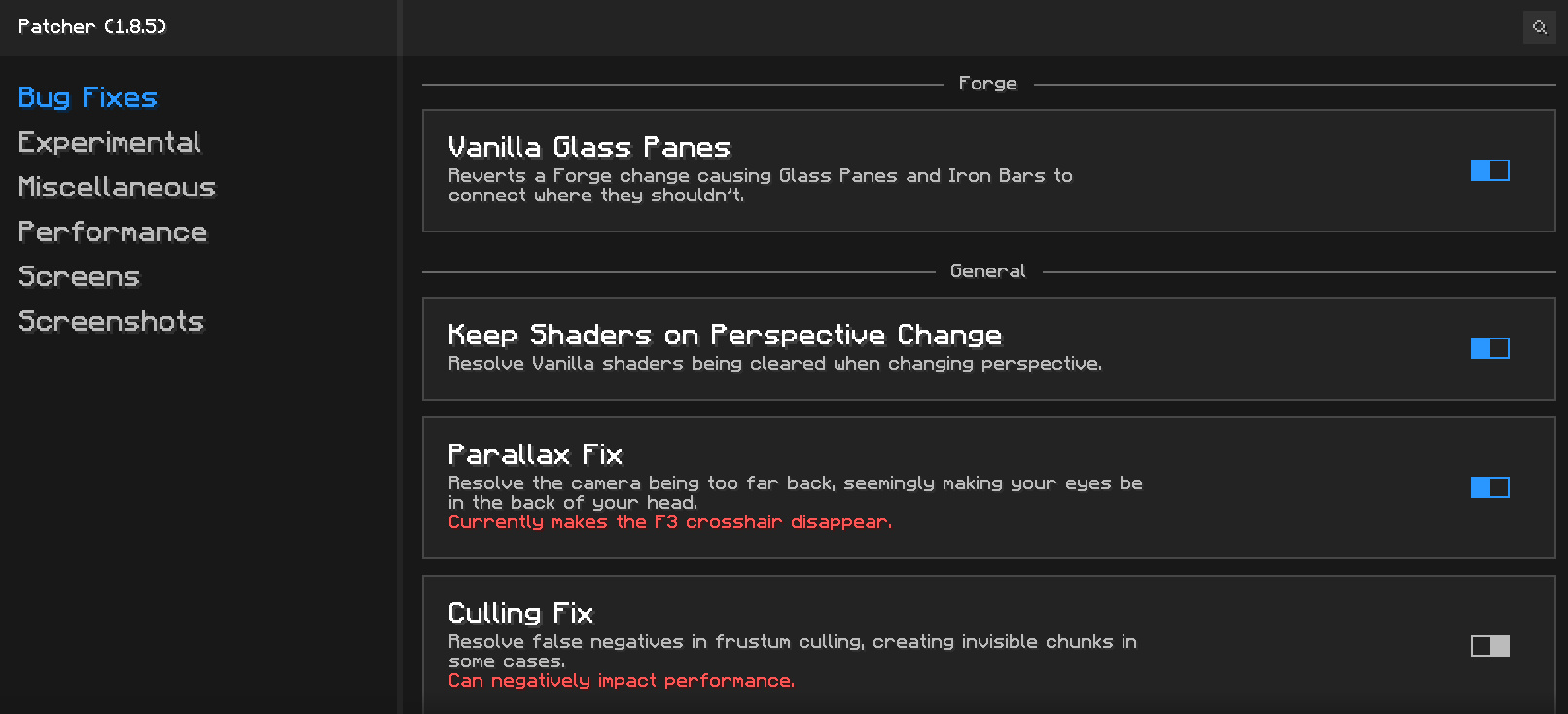
Task: Click the Keep Shaders on Perspective Change title
Action: [x=725, y=335]
